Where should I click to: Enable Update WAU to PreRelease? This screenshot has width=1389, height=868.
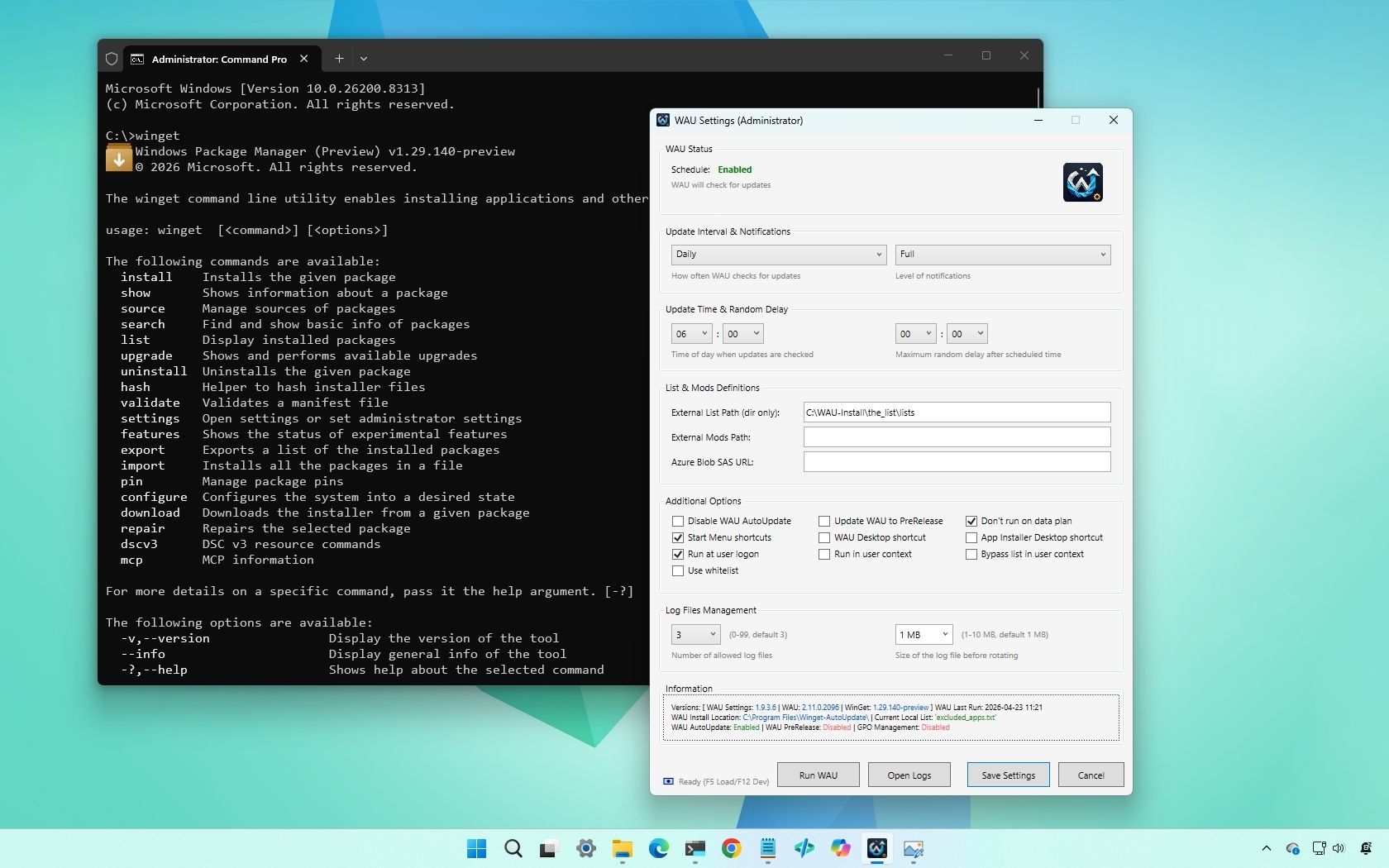823,521
